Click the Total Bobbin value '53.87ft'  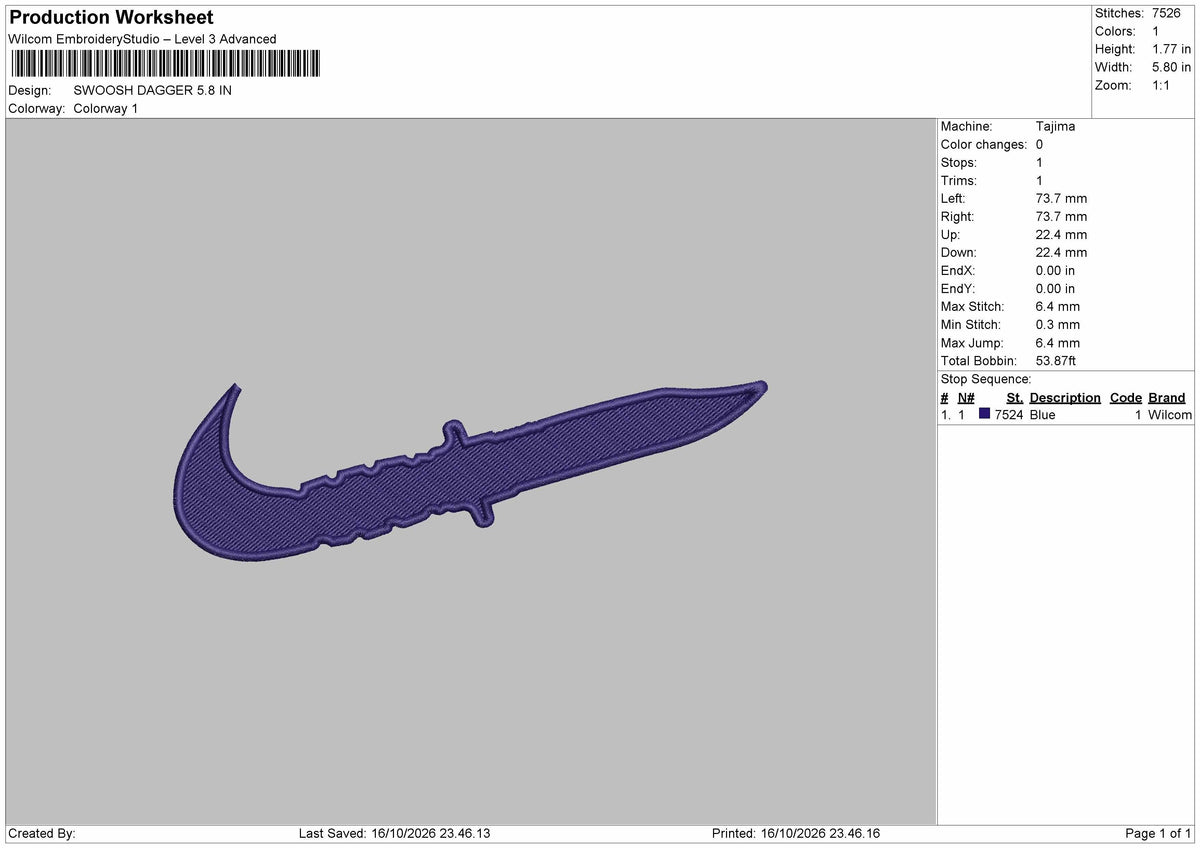click(1056, 361)
